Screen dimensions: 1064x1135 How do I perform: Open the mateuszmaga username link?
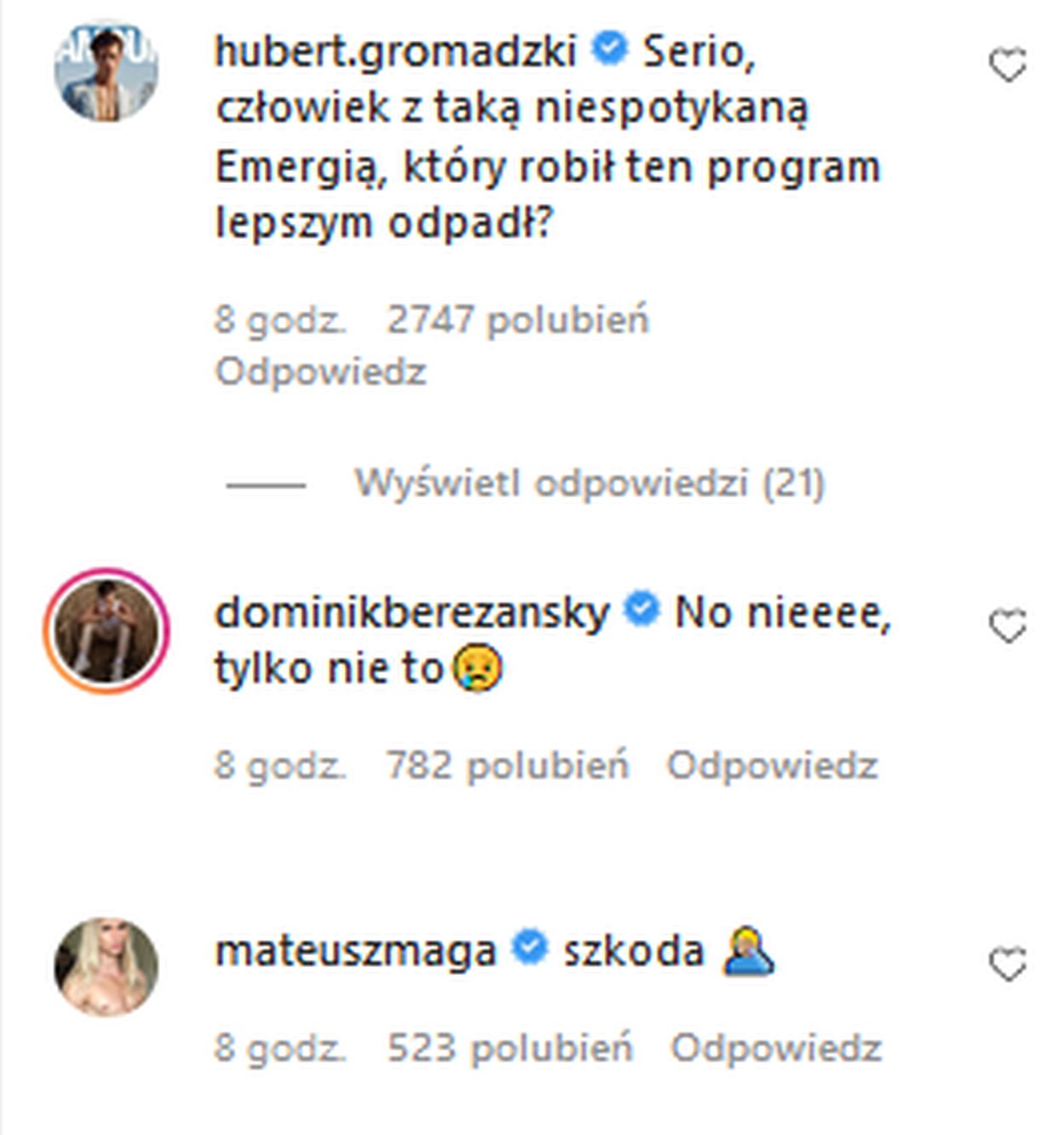click(x=355, y=950)
